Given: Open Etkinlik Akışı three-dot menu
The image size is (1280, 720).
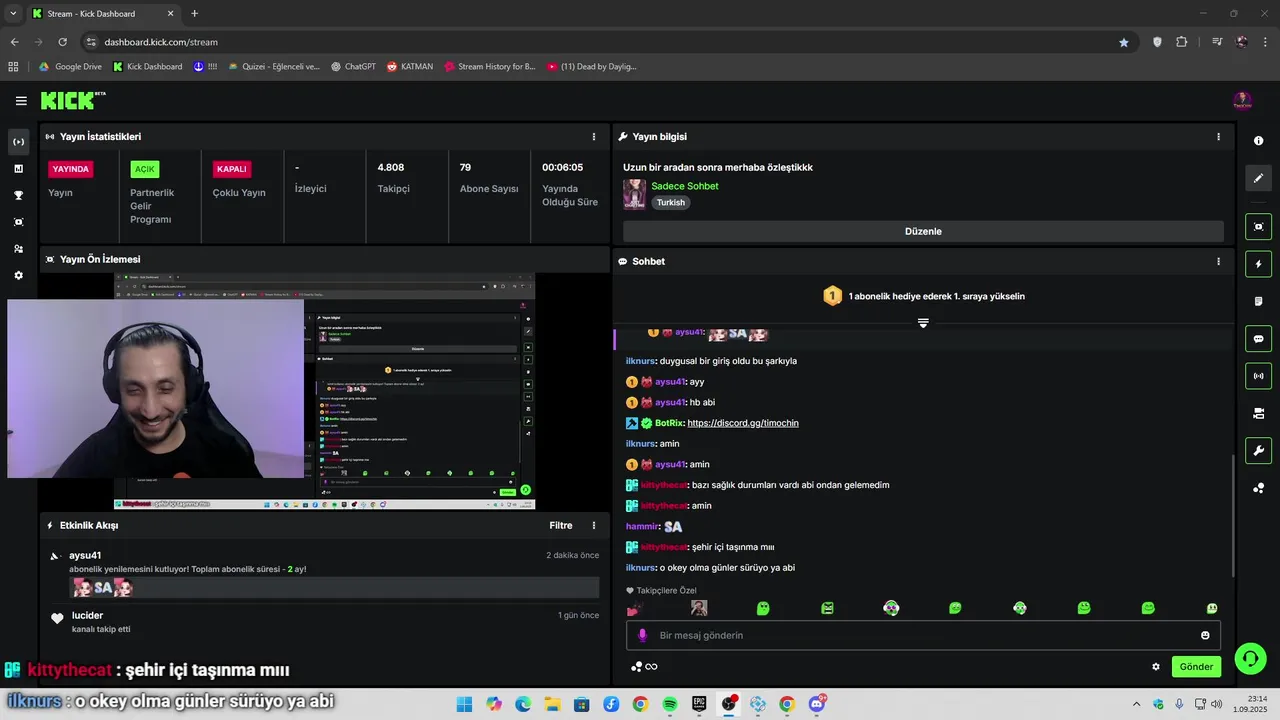Looking at the screenshot, I should pyautogui.click(x=594, y=525).
